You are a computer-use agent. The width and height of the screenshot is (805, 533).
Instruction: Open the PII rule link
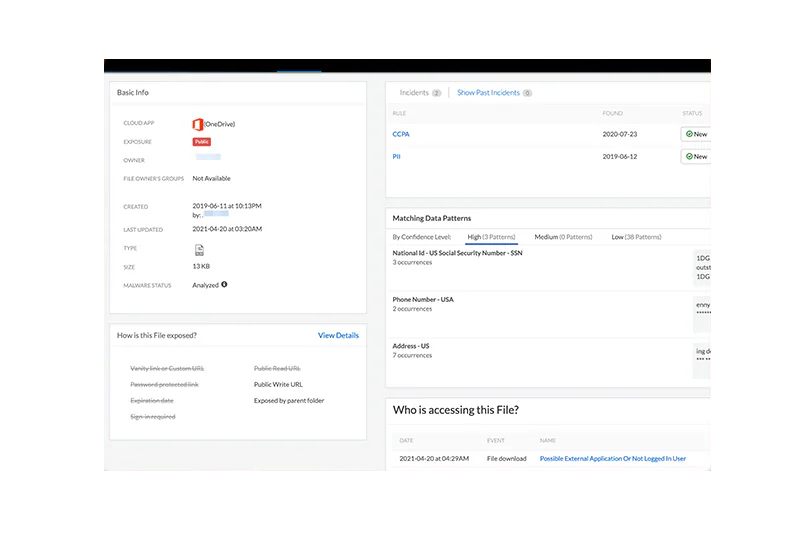click(397, 157)
